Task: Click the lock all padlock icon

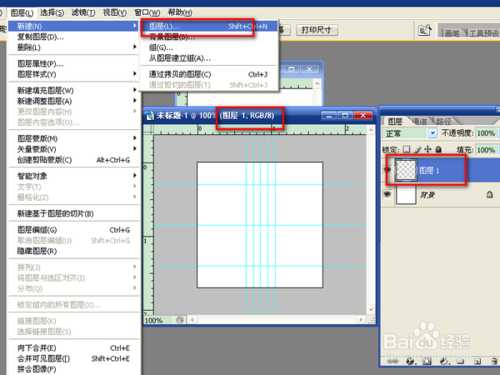Action: [x=438, y=149]
